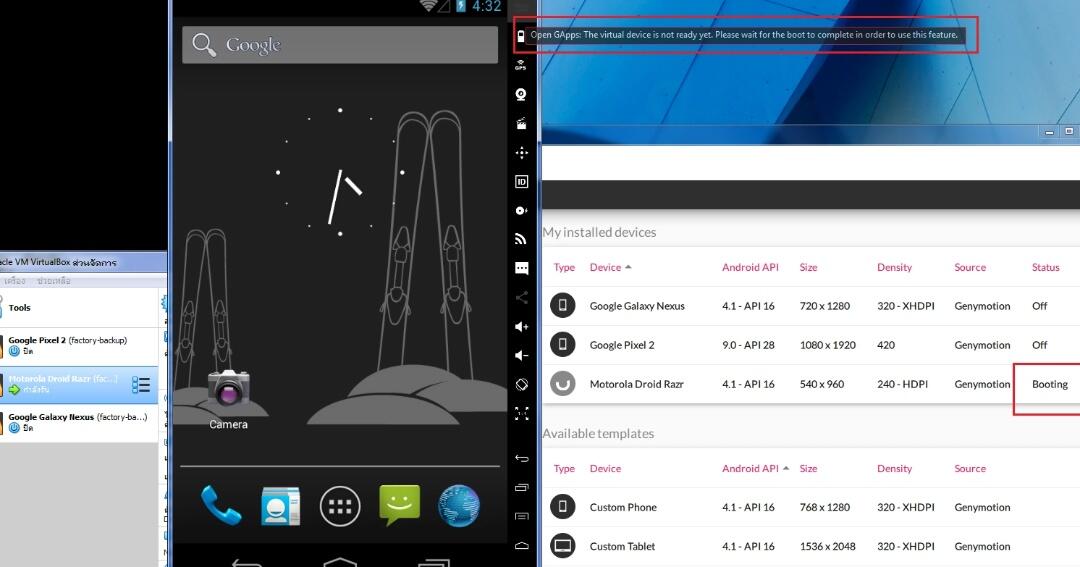This screenshot has width=1080, height=567.
Task: Sort installed devices by Device column arrow
Action: tap(628, 267)
